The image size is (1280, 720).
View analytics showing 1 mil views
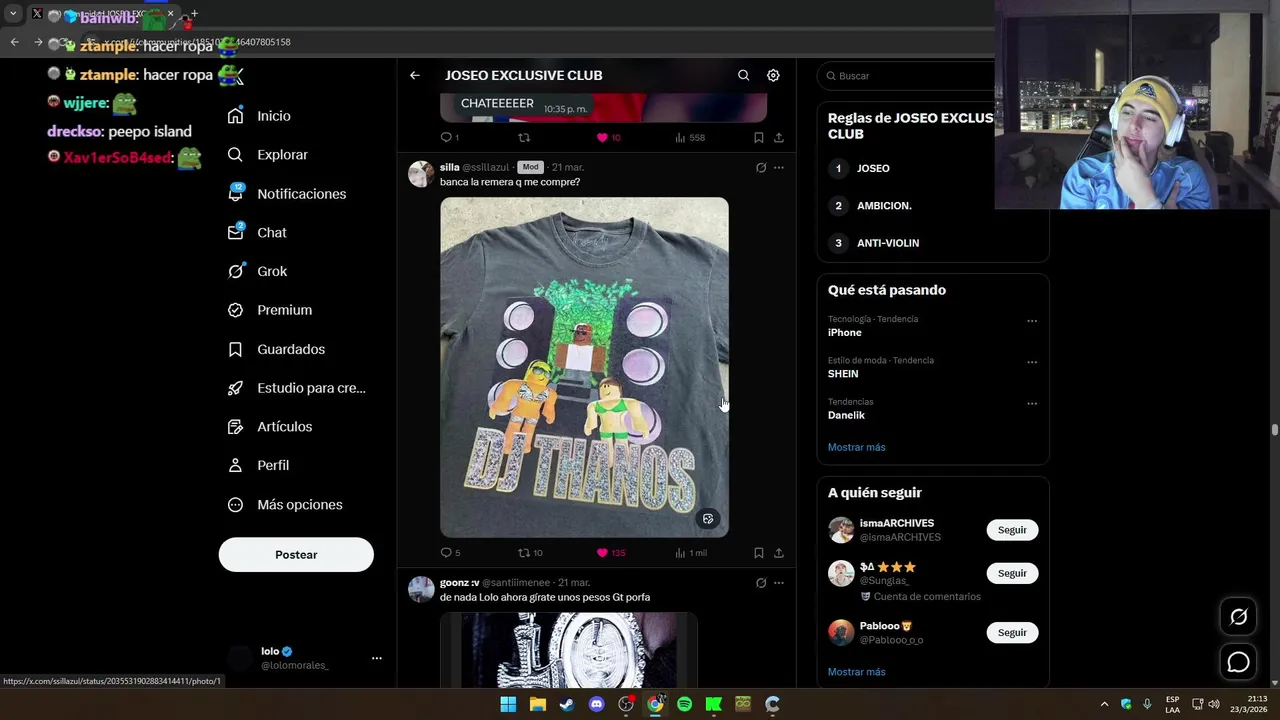pos(690,553)
